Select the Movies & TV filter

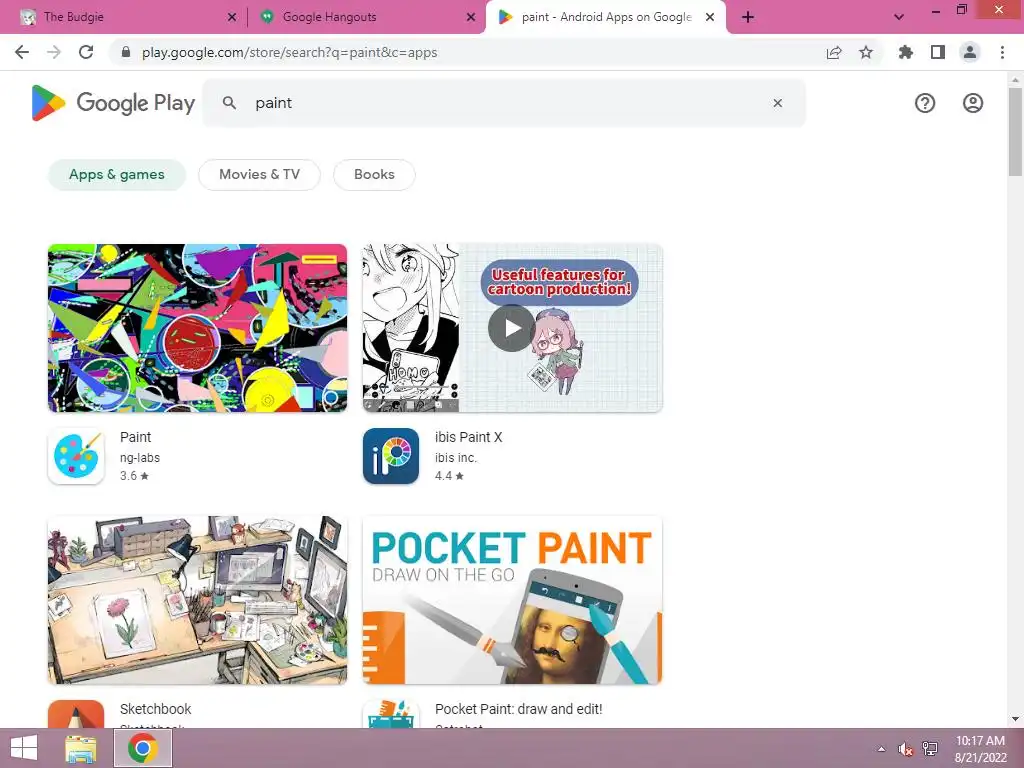[259, 174]
